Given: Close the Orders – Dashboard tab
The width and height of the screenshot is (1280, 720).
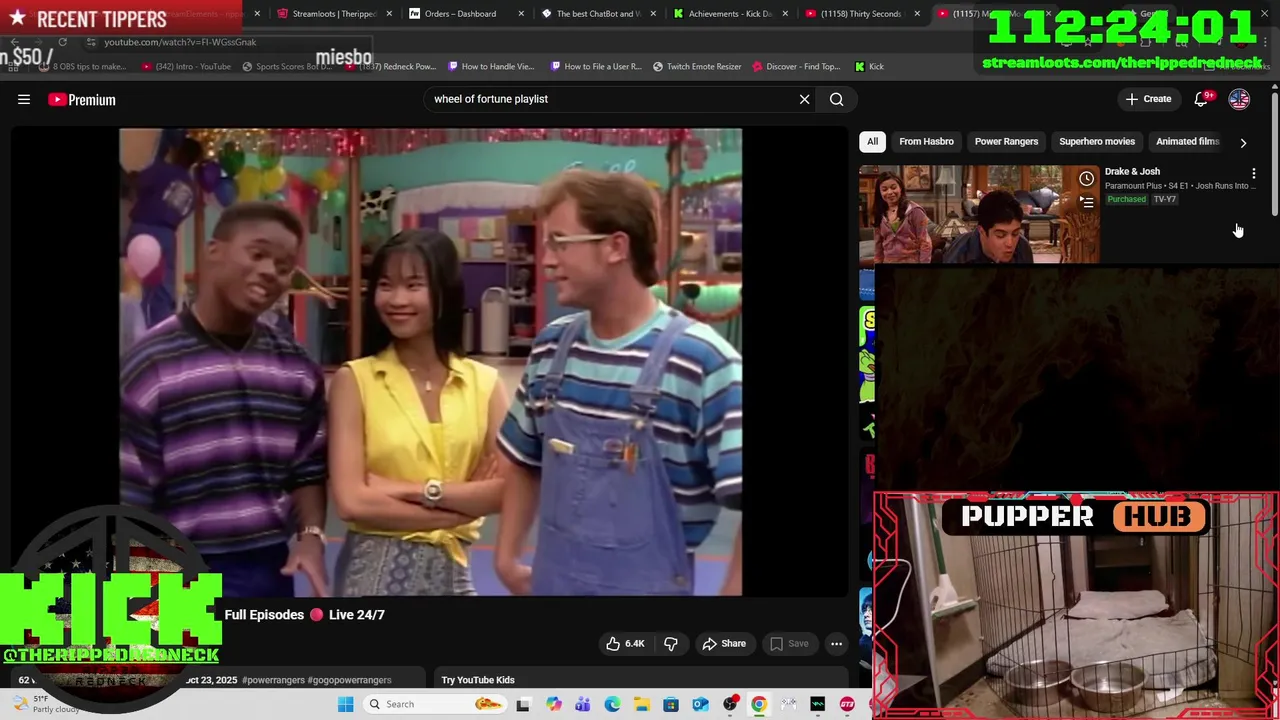Looking at the screenshot, I should [521, 14].
